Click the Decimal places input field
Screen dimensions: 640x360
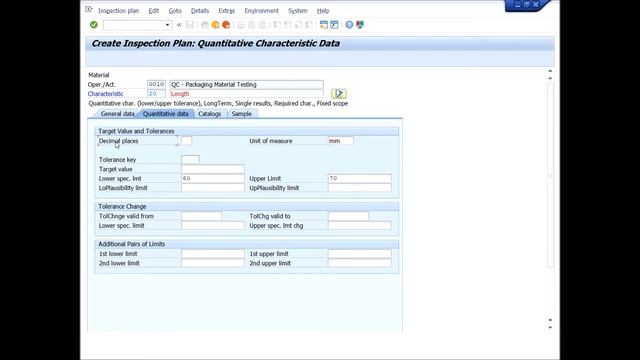187,141
